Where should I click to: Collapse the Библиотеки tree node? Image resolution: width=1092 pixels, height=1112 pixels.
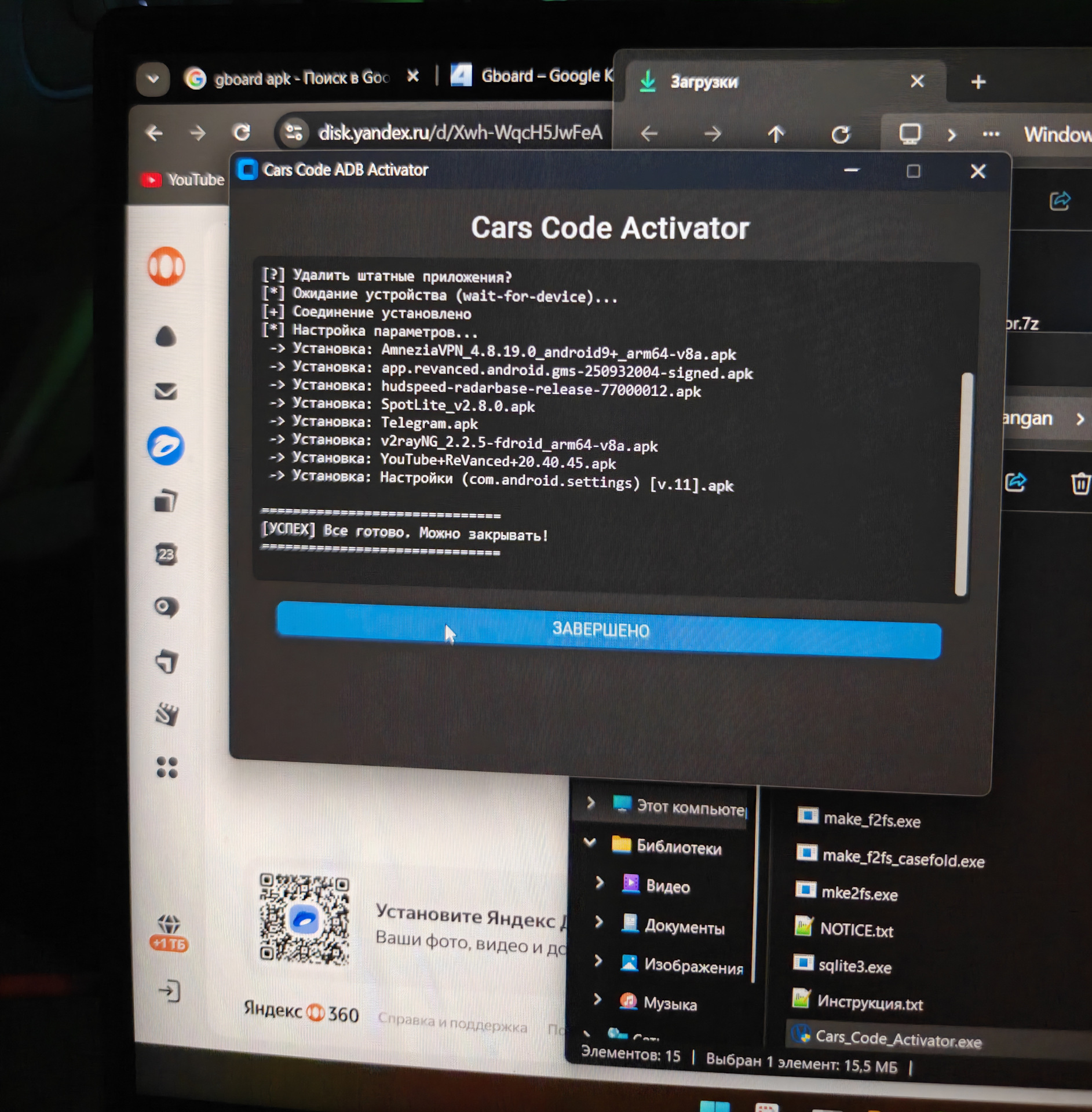pos(590,843)
